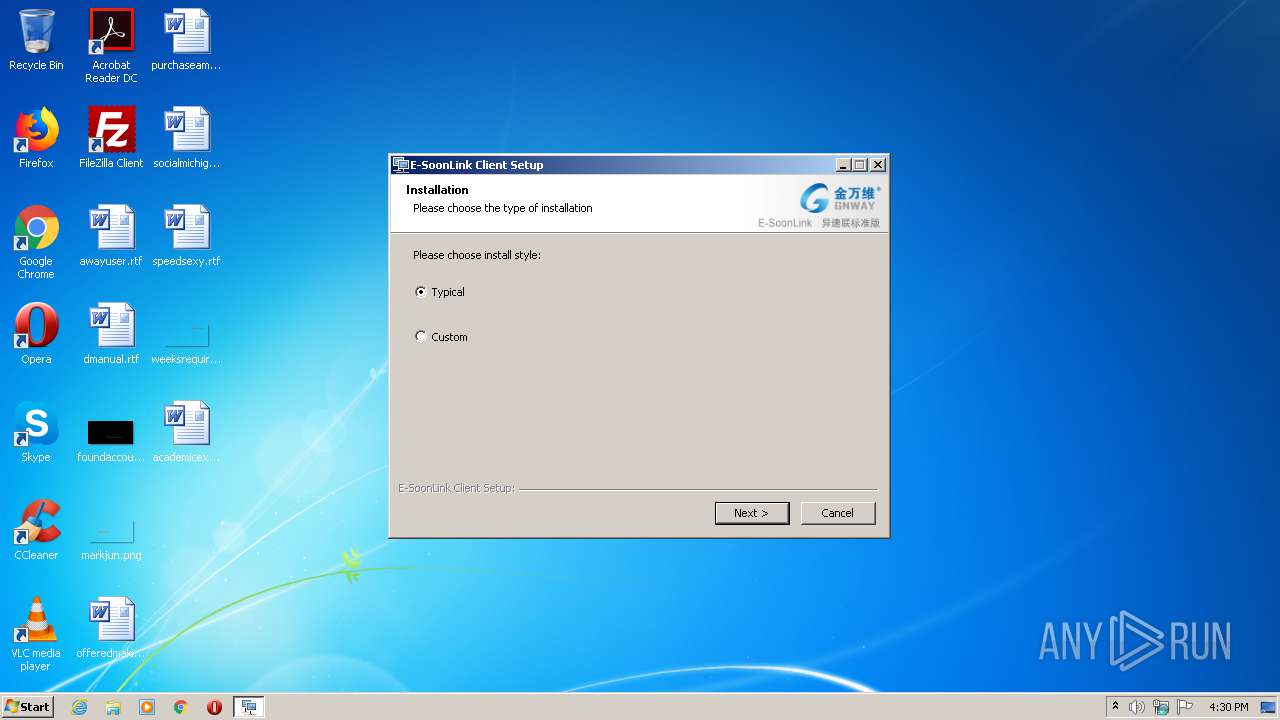
Task: Select speedsexy.rtf file
Action: (186, 236)
